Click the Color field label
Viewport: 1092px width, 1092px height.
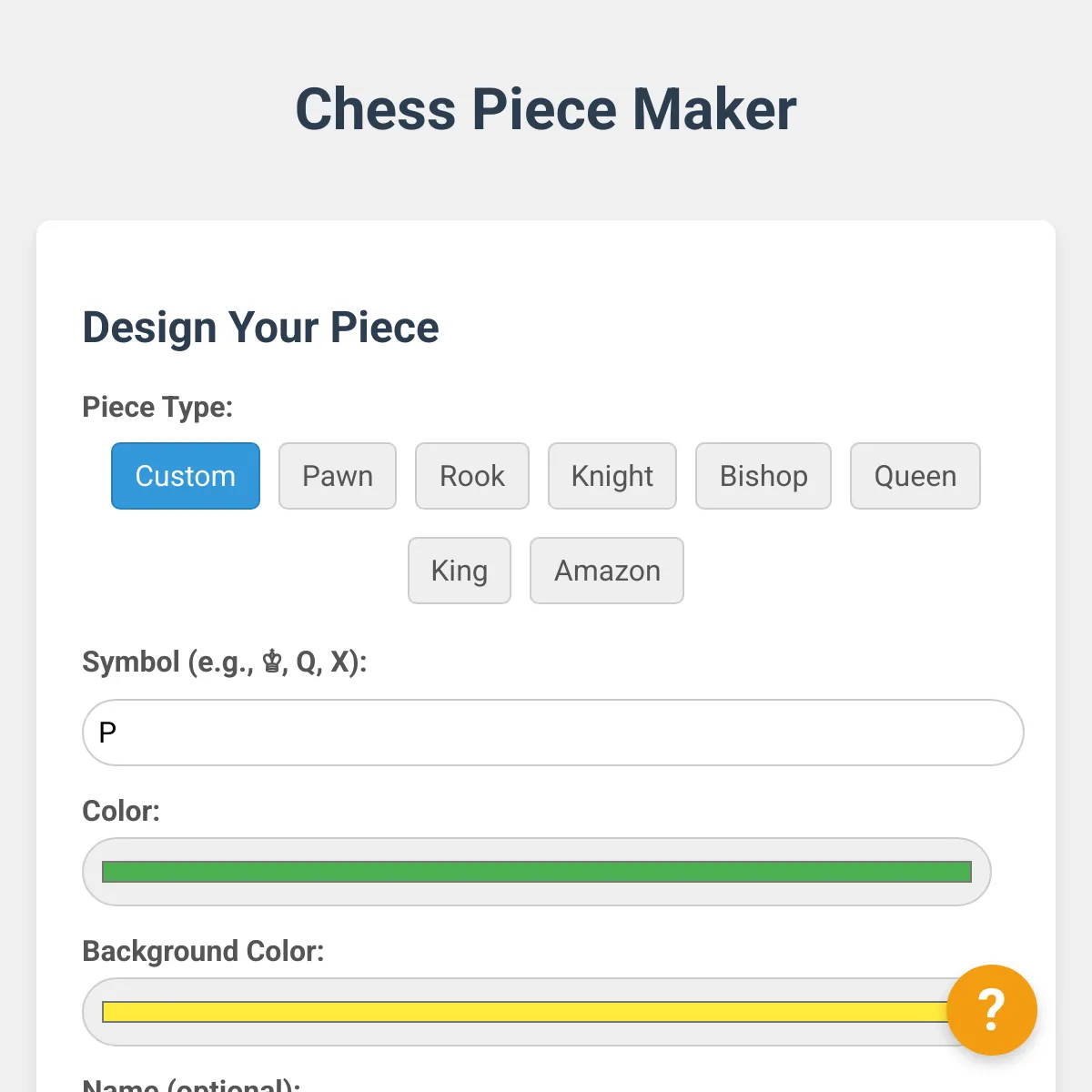(121, 811)
